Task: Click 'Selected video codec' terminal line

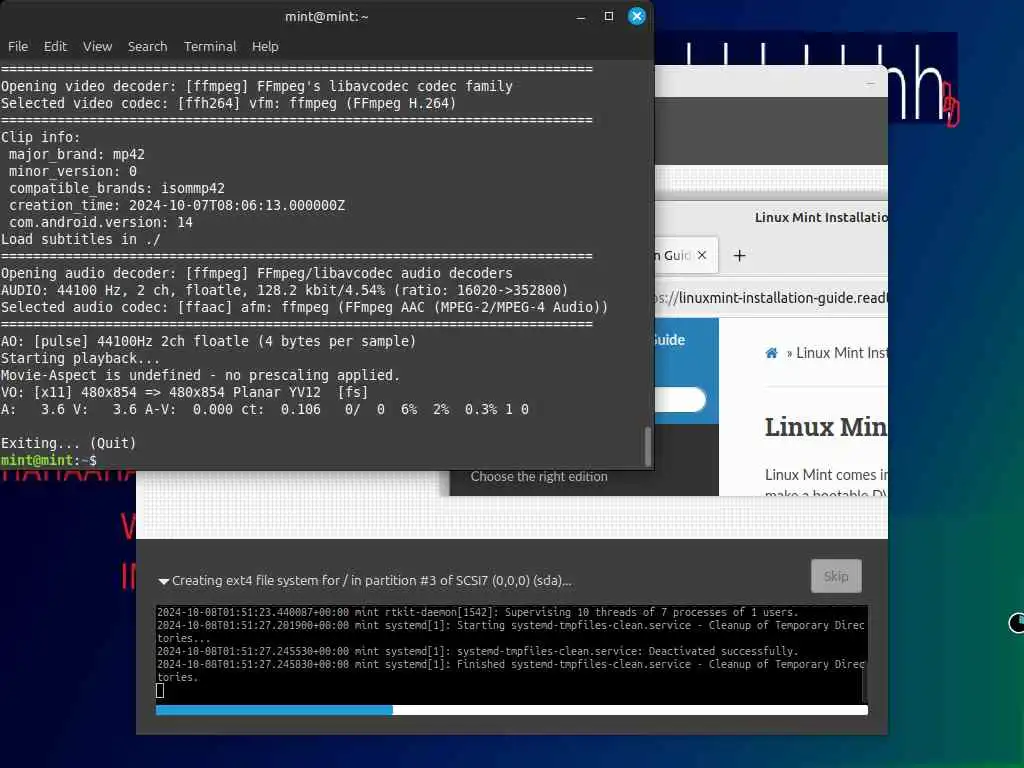Action: click(x=229, y=104)
